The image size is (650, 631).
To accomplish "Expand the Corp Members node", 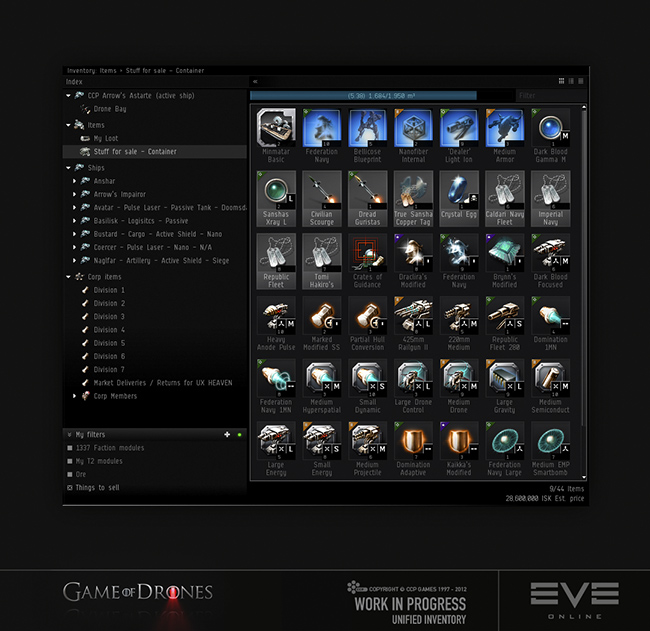I will 75,396.
